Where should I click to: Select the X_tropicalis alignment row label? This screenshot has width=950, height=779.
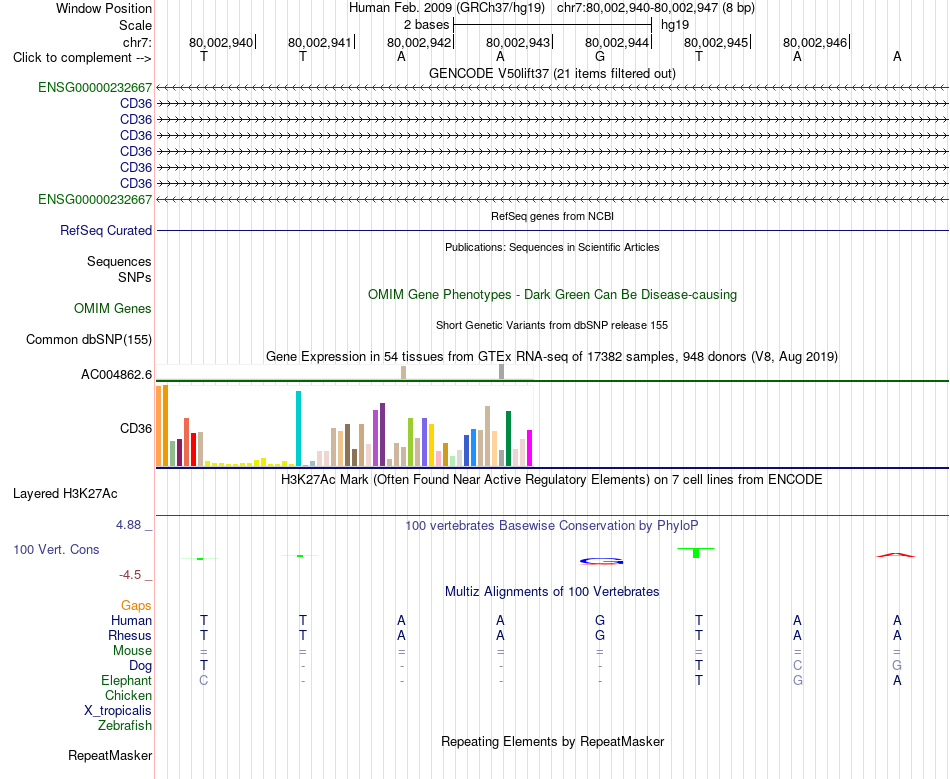[118, 711]
